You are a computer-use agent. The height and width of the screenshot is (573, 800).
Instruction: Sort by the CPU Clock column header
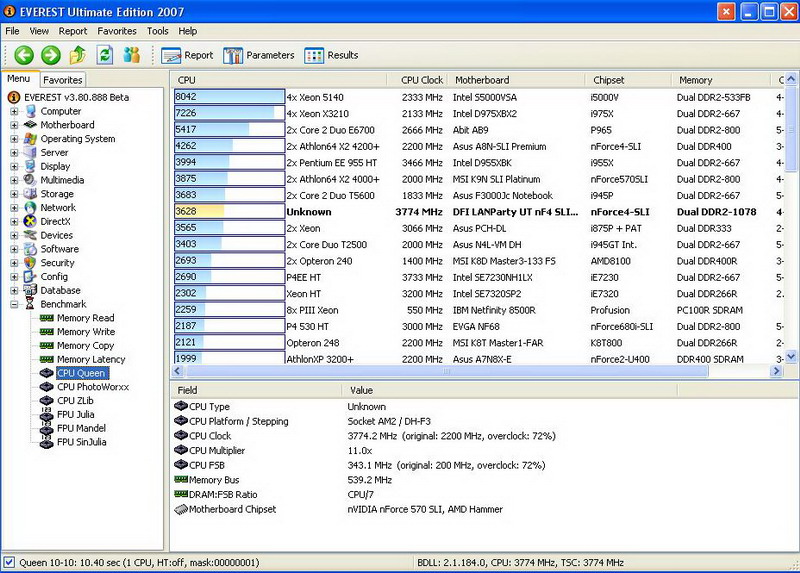[x=417, y=80]
